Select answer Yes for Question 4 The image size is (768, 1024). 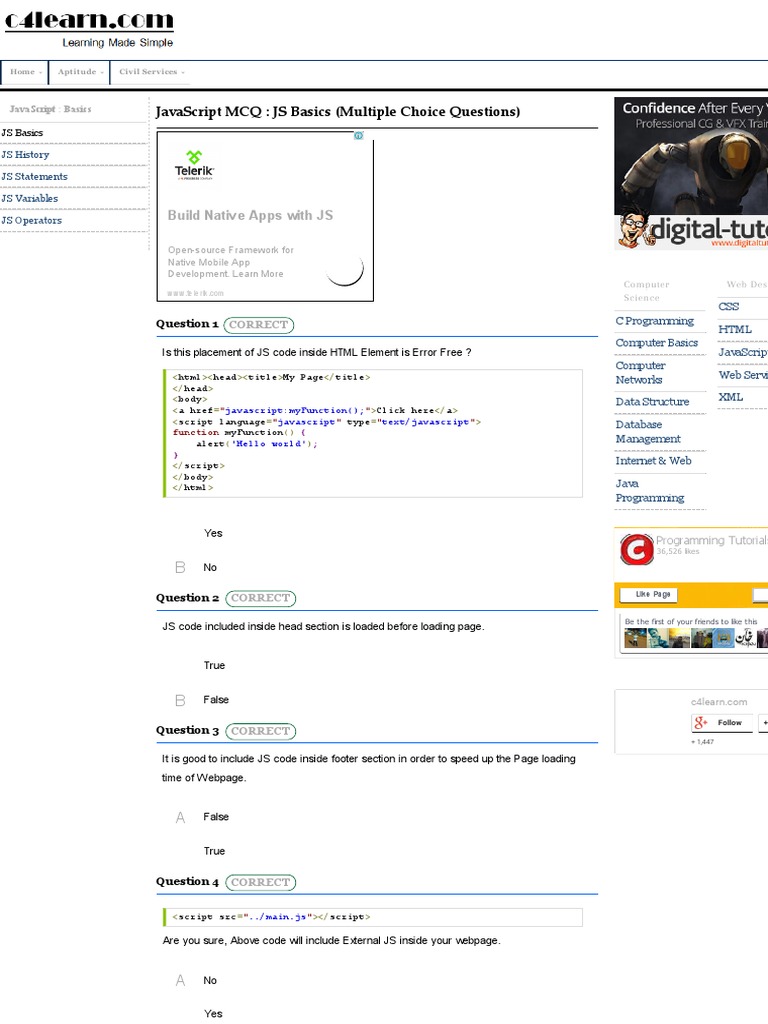pyautogui.click(x=213, y=1014)
